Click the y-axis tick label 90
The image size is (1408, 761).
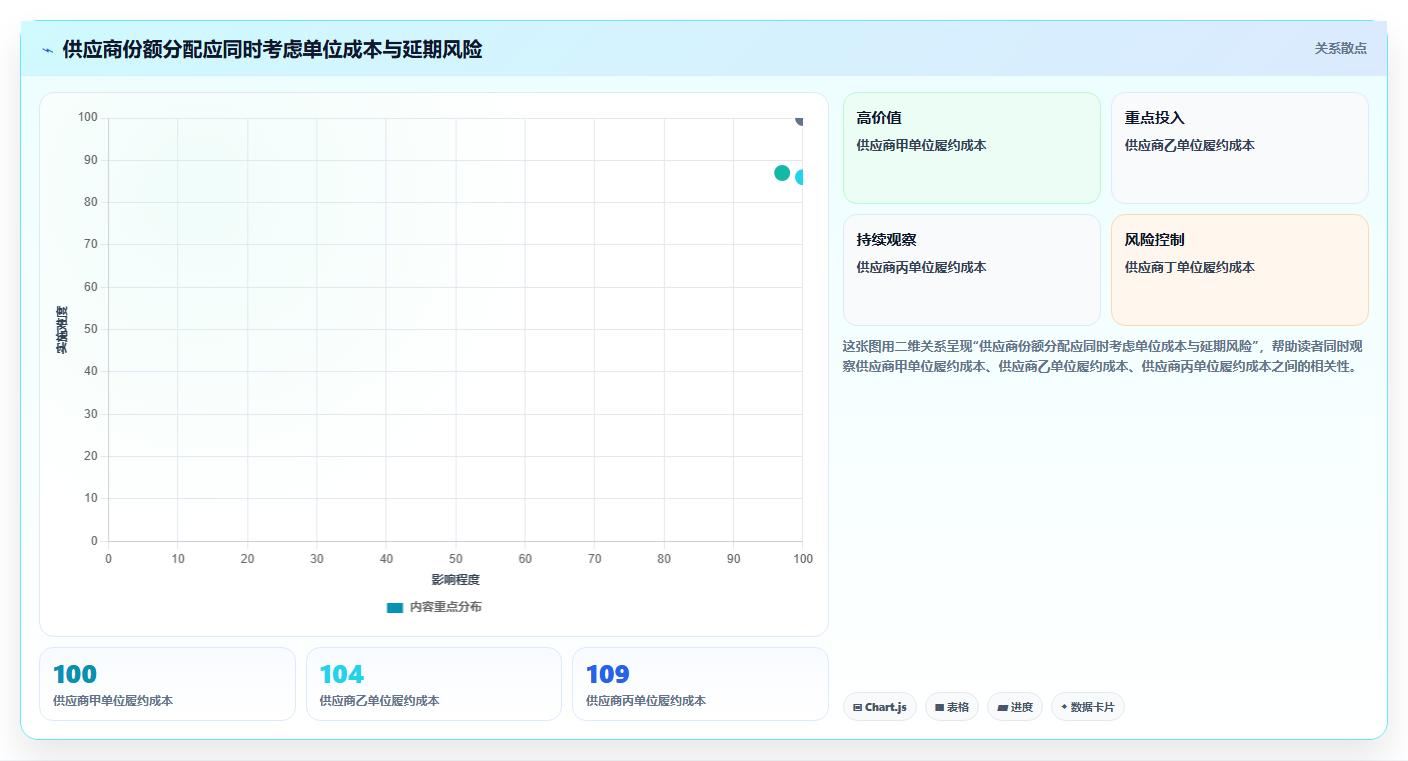tap(91, 160)
